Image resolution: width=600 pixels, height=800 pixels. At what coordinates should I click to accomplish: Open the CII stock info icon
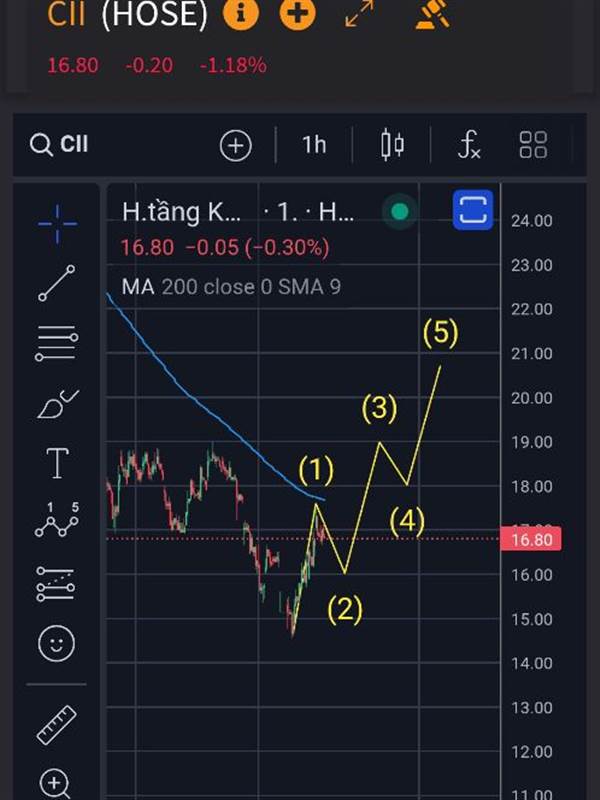click(x=241, y=13)
